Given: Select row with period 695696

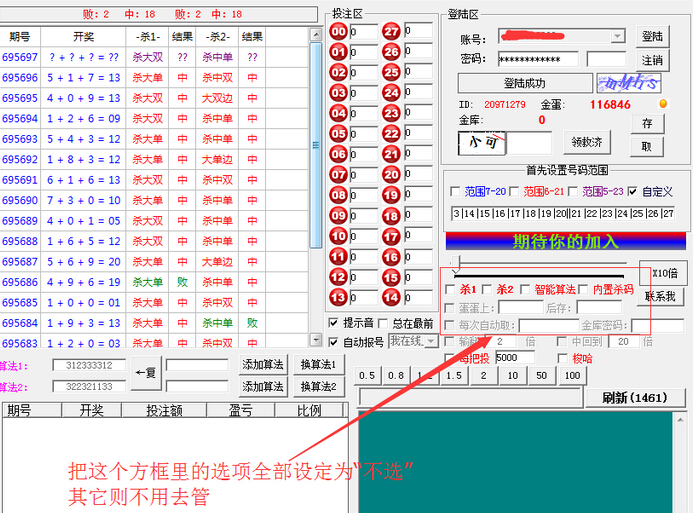Looking at the screenshot, I should point(155,78).
